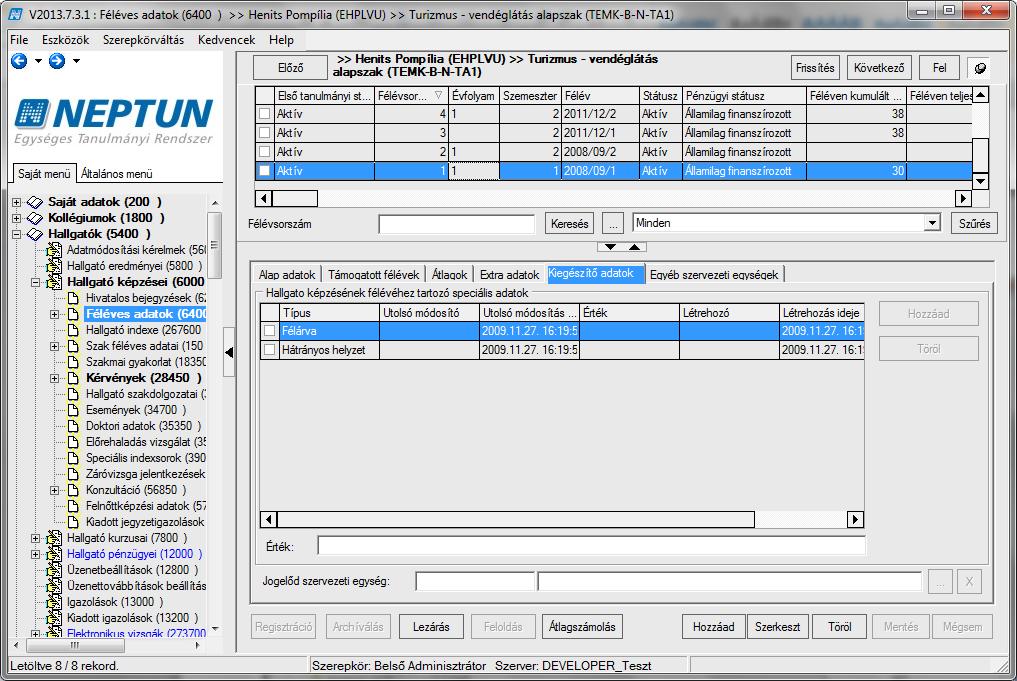Open the Eszközök menu
This screenshot has width=1017, height=681.
pyautogui.click(x=66, y=40)
